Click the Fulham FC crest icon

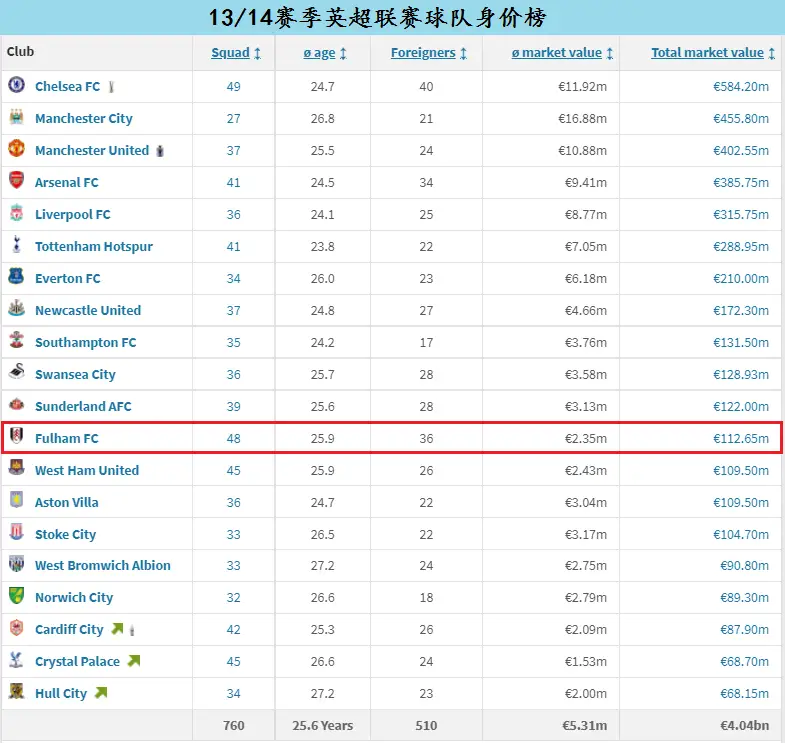click(x=17, y=436)
